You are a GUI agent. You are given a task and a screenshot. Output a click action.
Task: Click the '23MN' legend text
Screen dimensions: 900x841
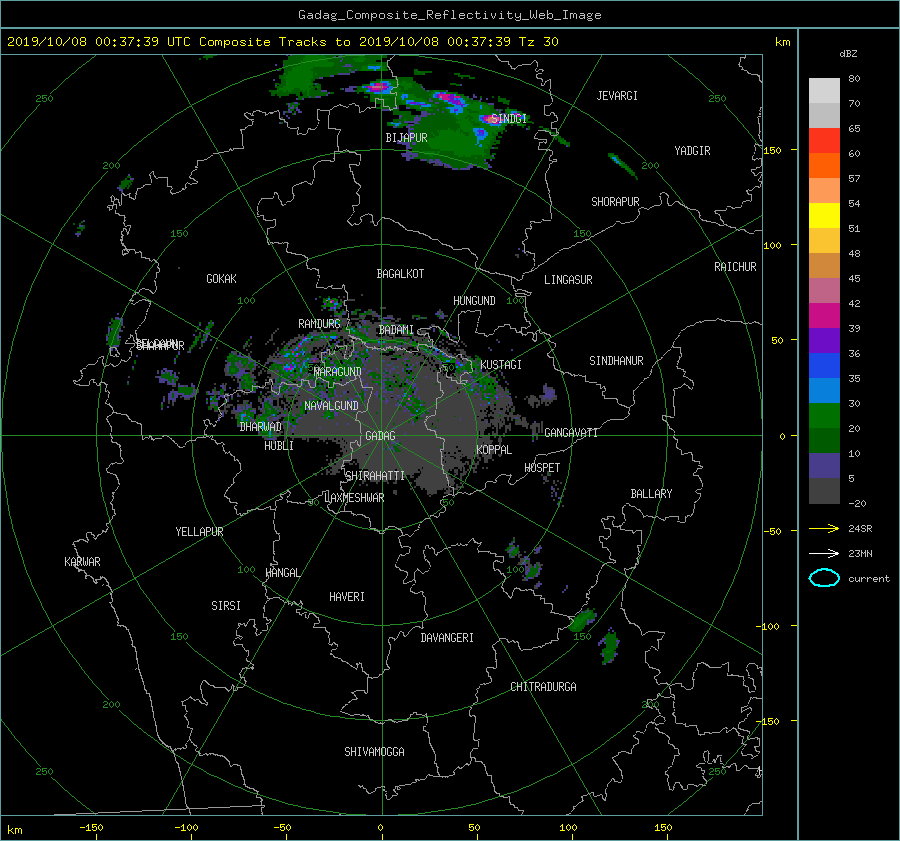(x=860, y=554)
